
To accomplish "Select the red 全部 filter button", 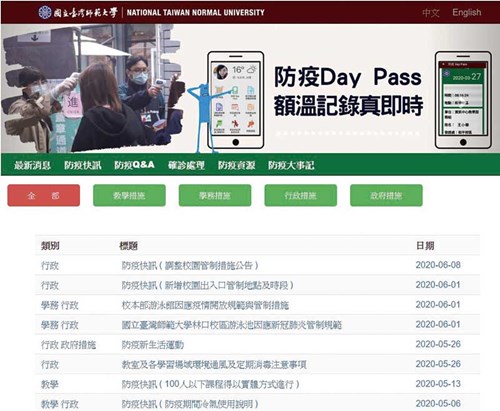I will pyautogui.click(x=44, y=195).
